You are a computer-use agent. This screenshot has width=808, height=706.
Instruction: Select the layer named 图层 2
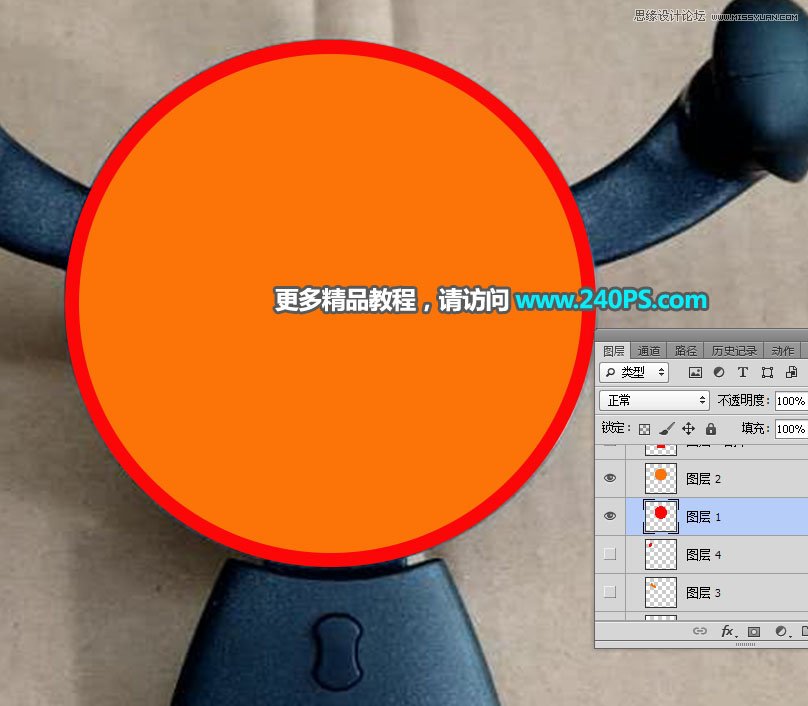point(703,479)
